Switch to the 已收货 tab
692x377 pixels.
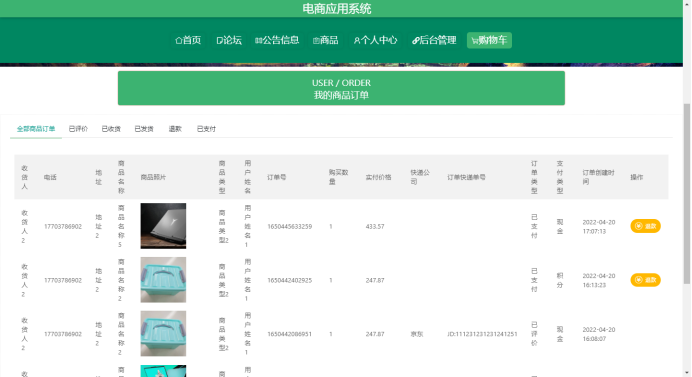[x=111, y=129]
